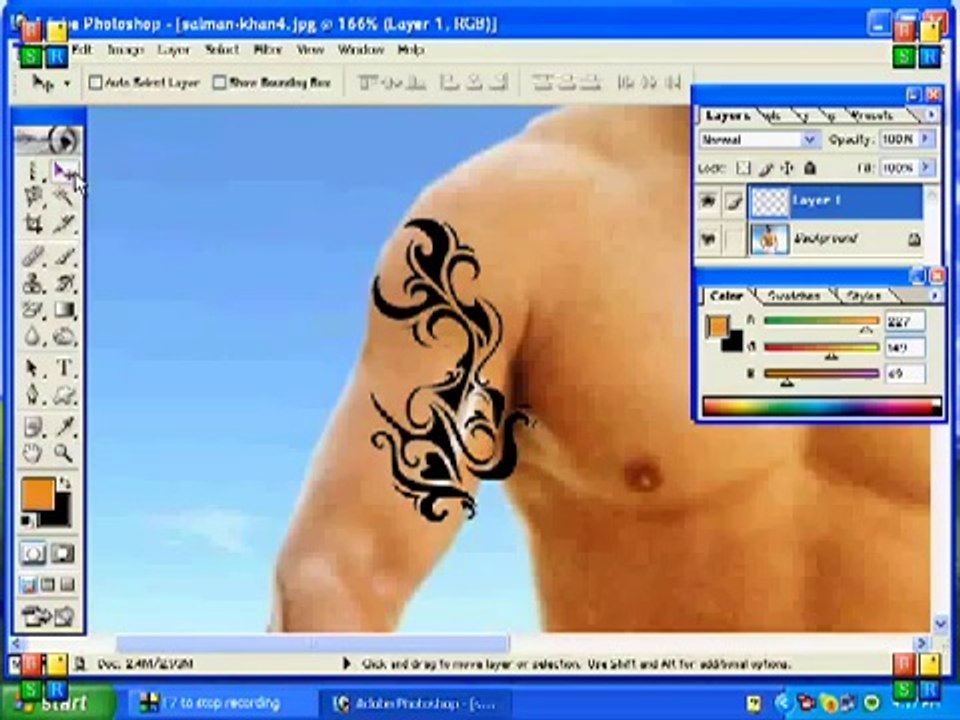Select the Blur tool
This screenshot has height=720, width=960.
tap(33, 336)
